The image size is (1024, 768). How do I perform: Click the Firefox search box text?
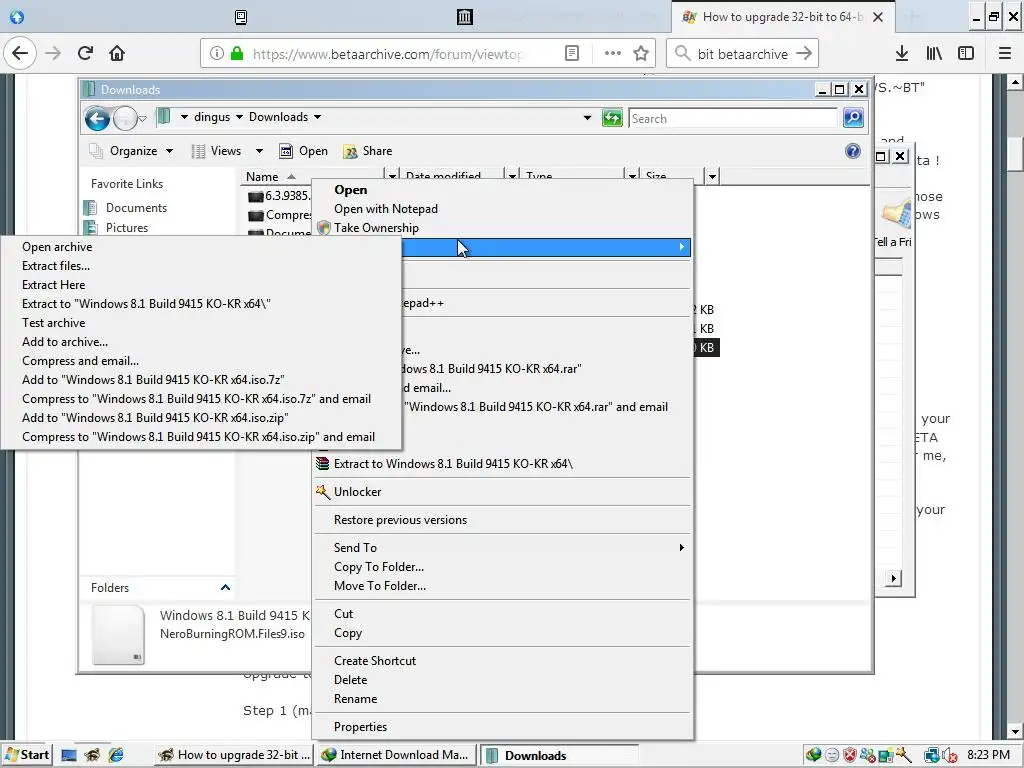click(743, 54)
